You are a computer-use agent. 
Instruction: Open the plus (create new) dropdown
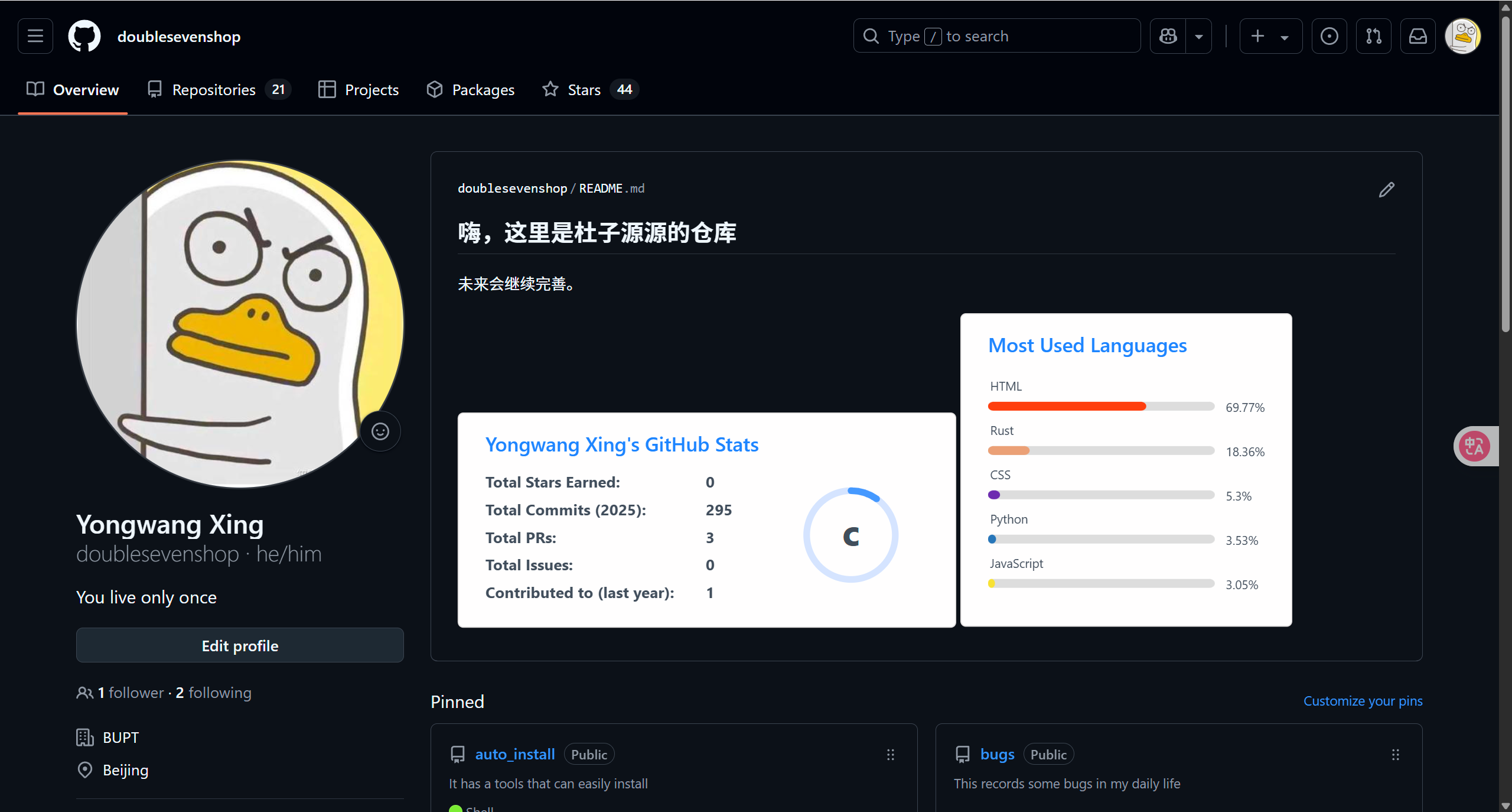tap(1270, 36)
